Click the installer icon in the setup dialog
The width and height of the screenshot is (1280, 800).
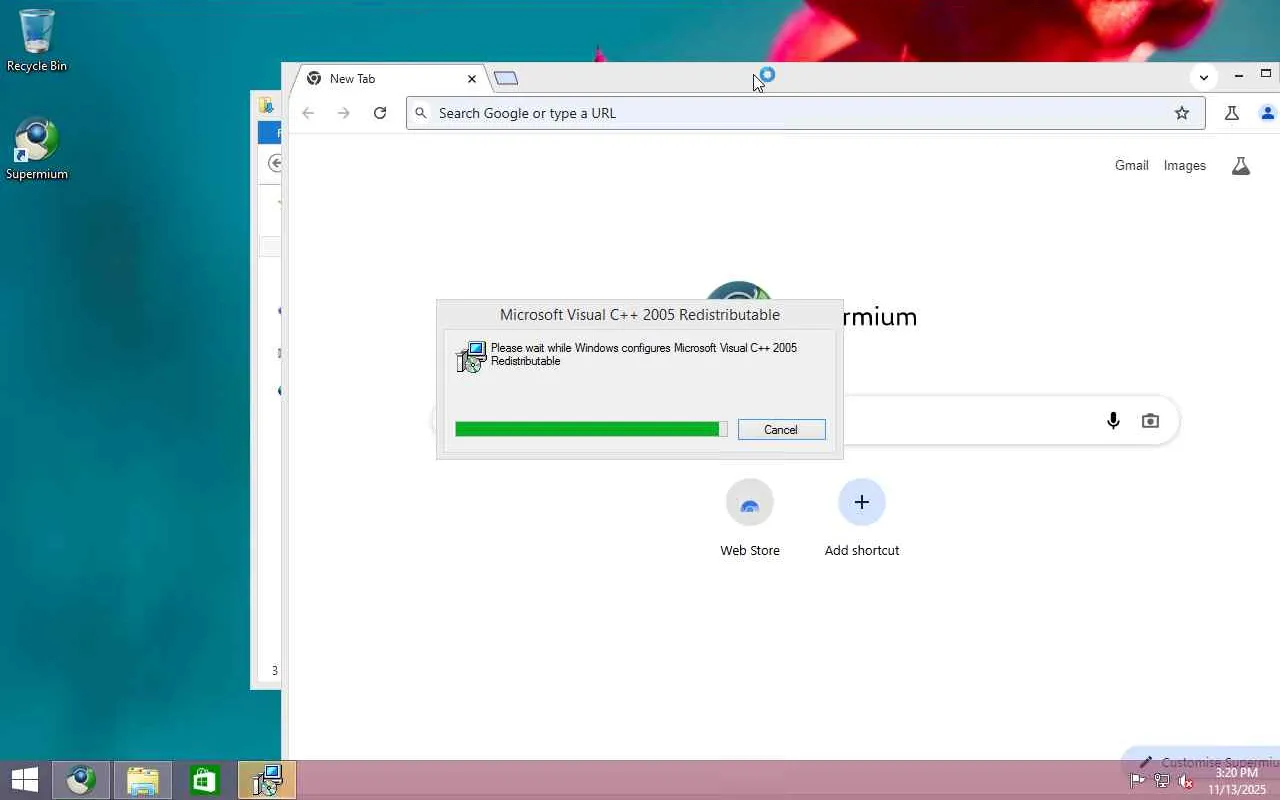tap(471, 357)
